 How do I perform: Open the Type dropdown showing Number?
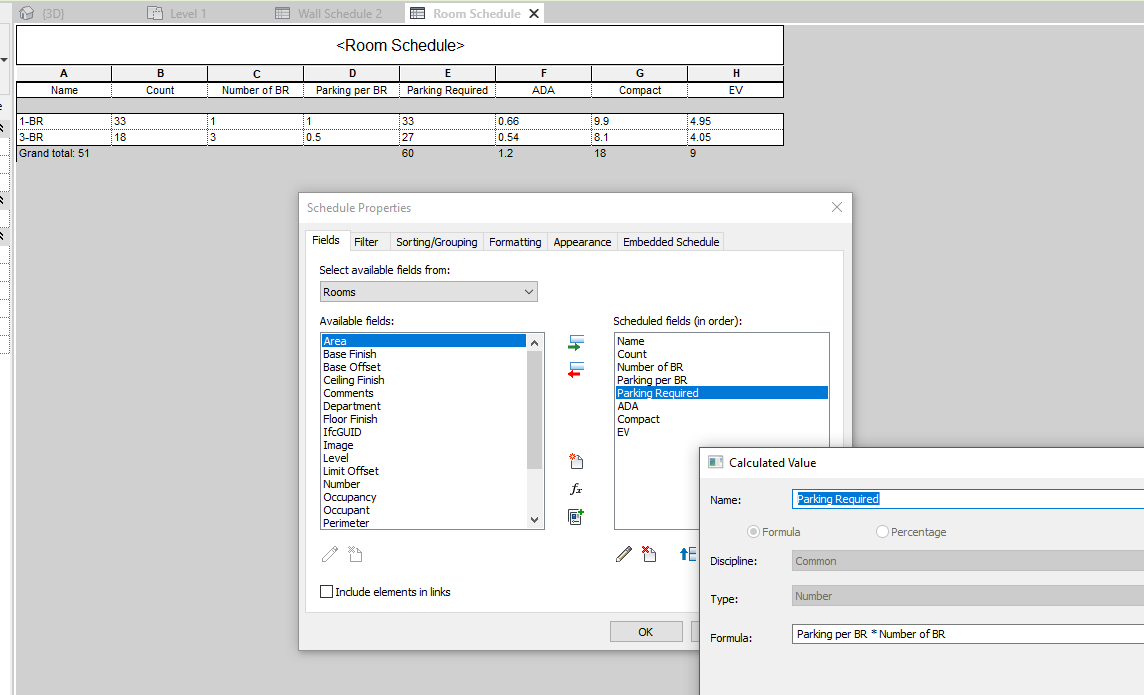pyautogui.click(x=966, y=596)
